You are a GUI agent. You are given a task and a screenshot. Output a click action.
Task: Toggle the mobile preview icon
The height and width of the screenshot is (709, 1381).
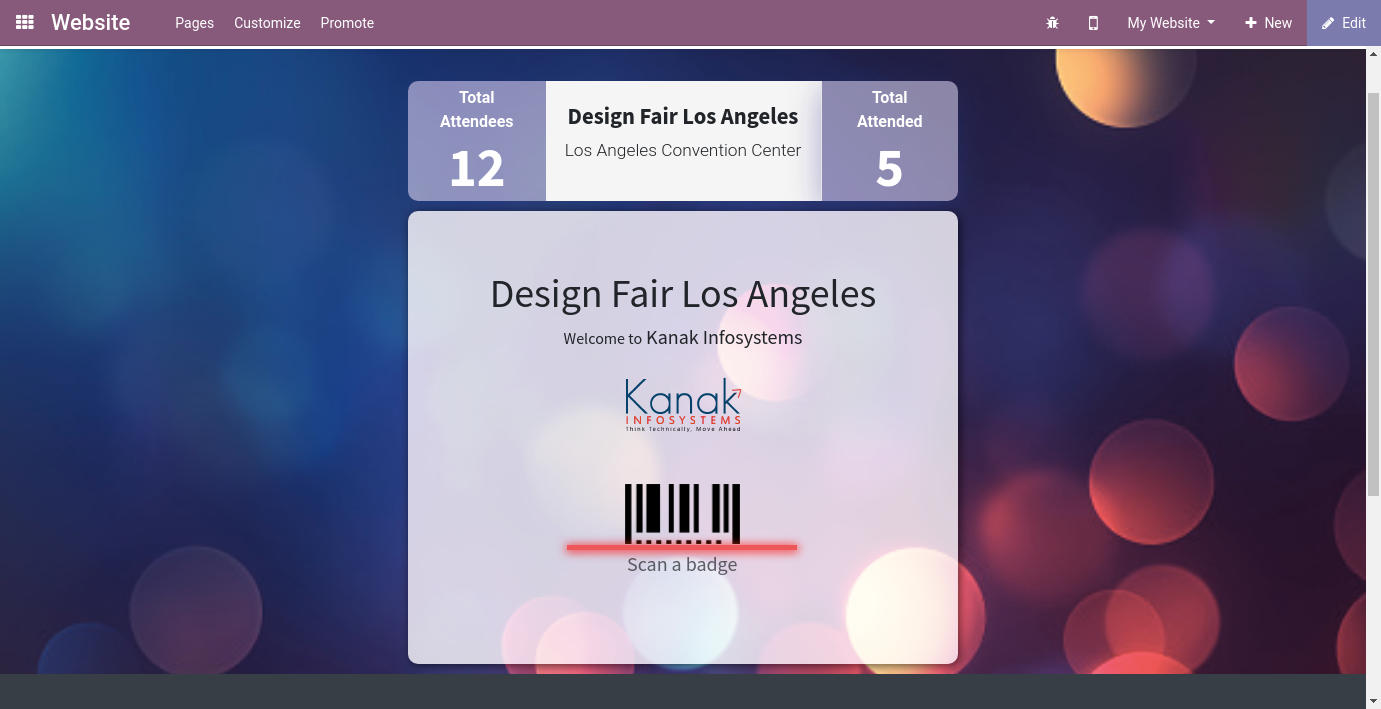coord(1093,23)
